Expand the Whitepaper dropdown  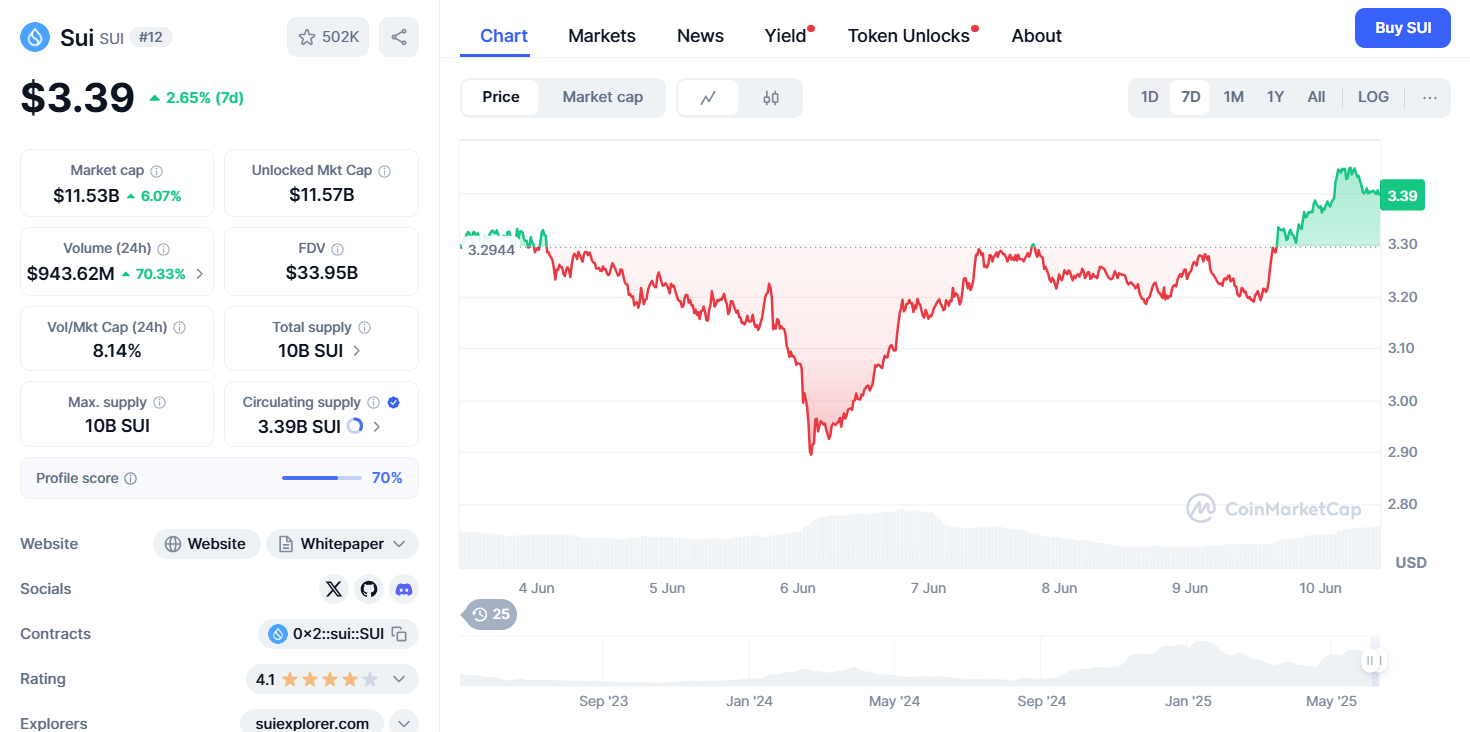click(x=399, y=544)
